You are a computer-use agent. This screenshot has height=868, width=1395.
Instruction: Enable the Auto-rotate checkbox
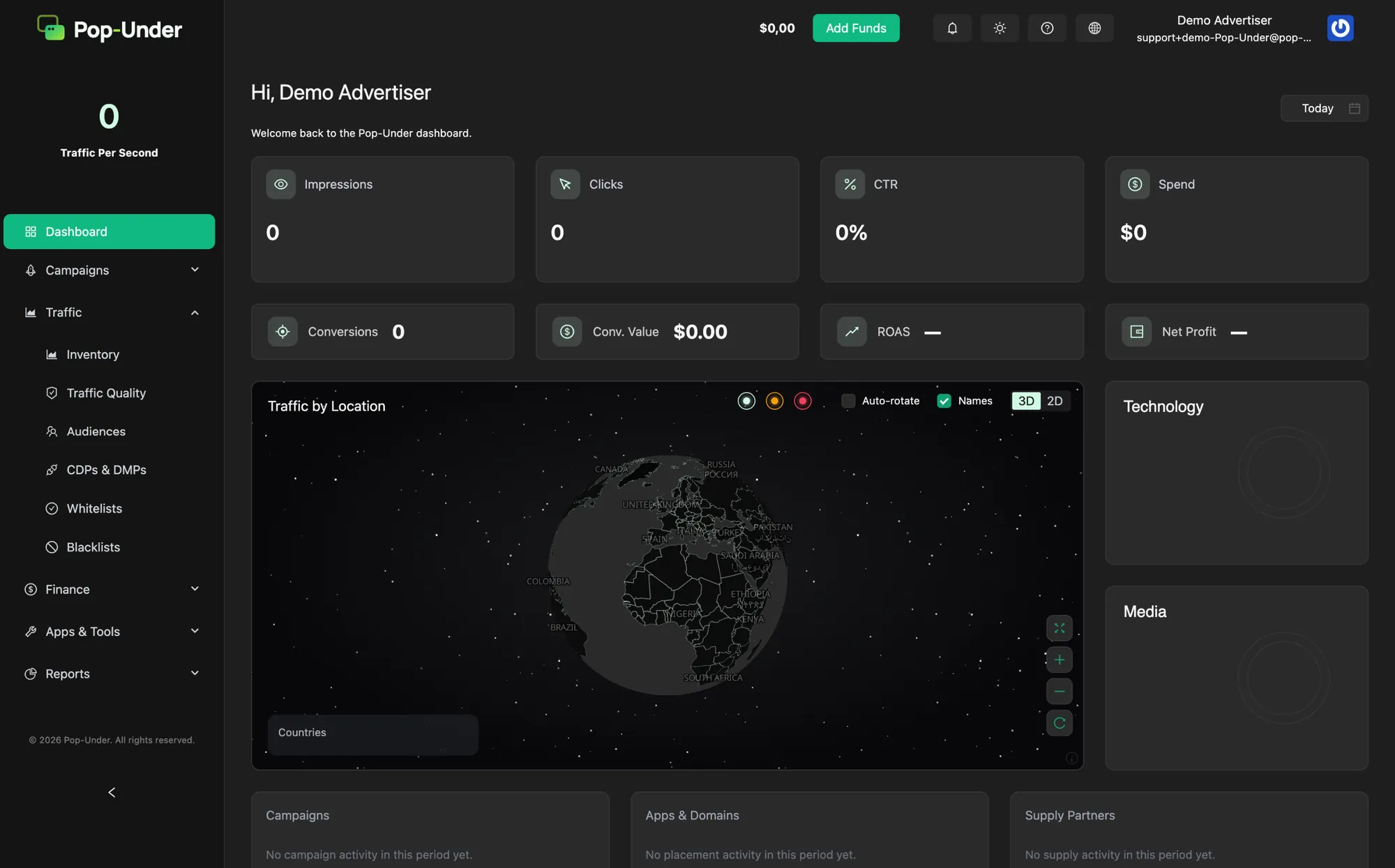(x=848, y=401)
